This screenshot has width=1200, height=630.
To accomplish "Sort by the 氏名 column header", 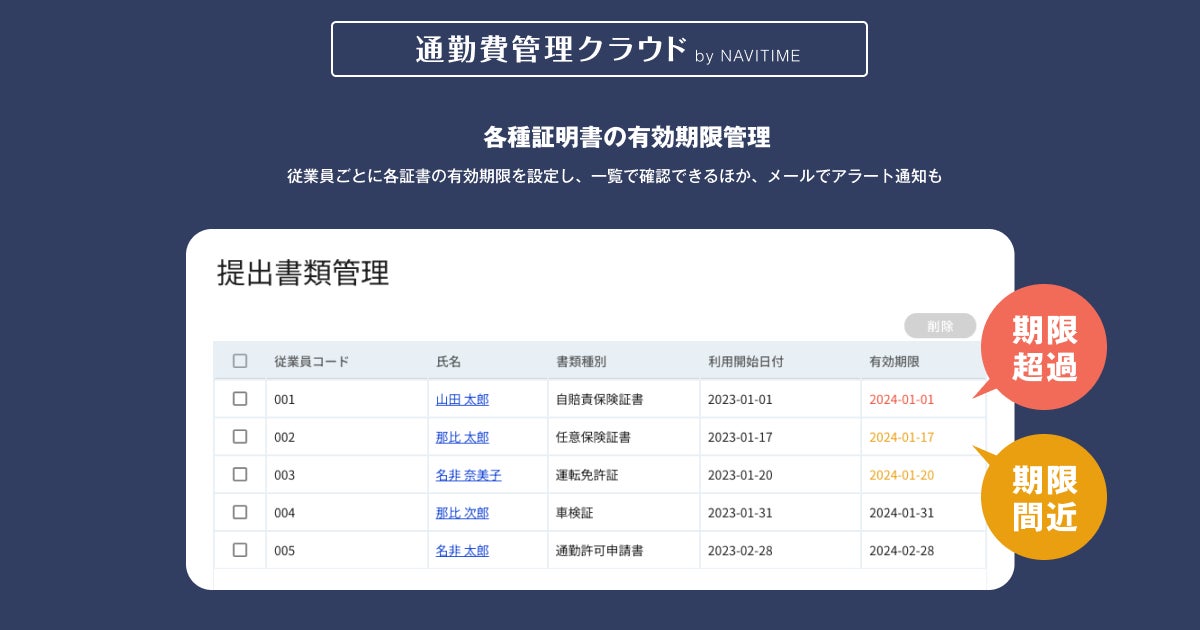I will (x=448, y=361).
